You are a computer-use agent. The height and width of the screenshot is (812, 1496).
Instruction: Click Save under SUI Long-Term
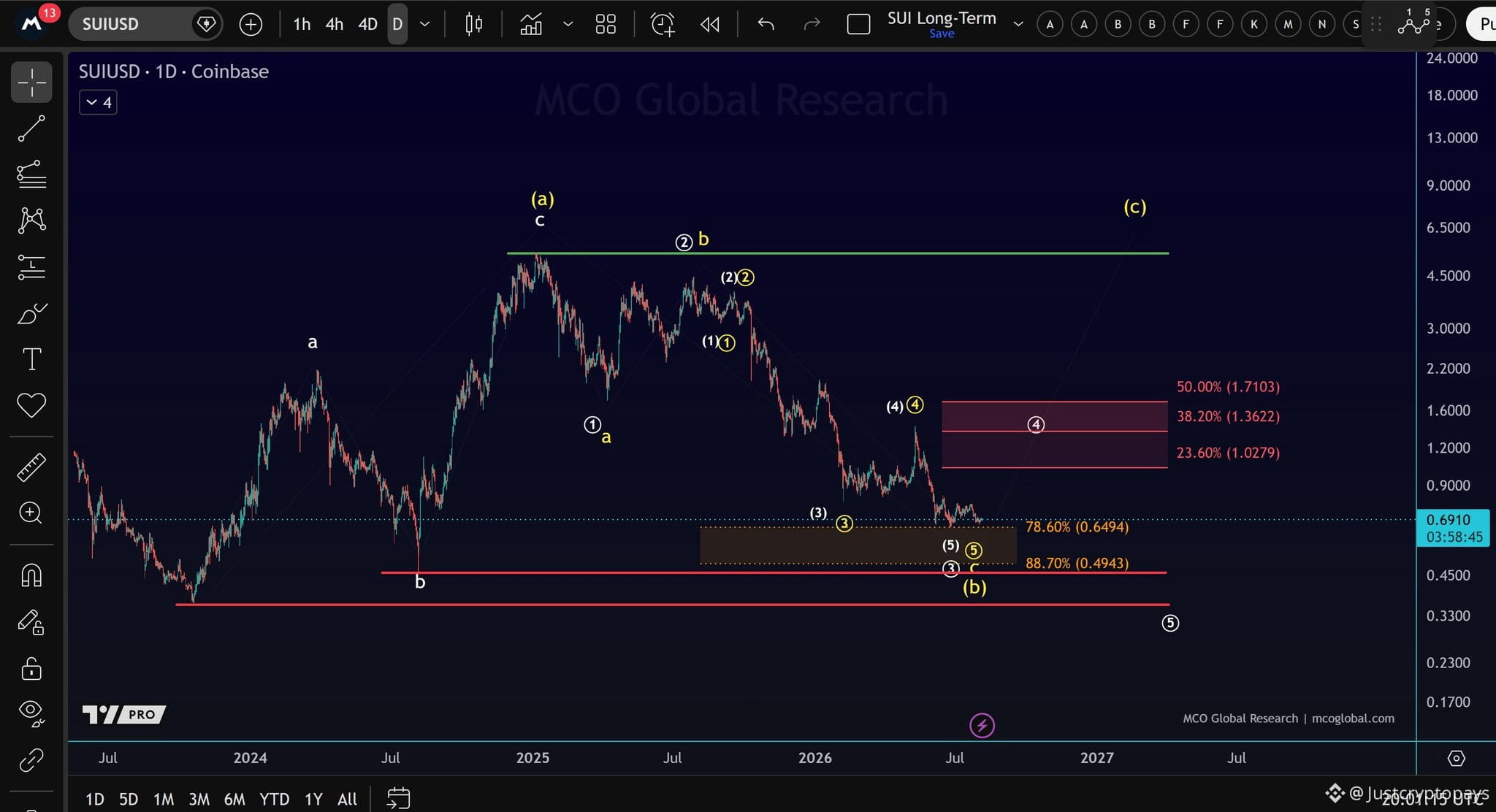click(942, 34)
